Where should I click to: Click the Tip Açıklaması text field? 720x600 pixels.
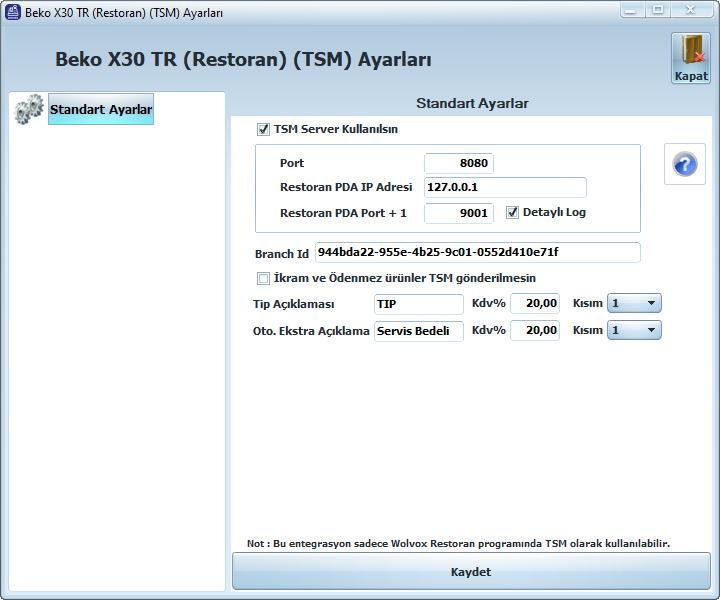coord(418,303)
